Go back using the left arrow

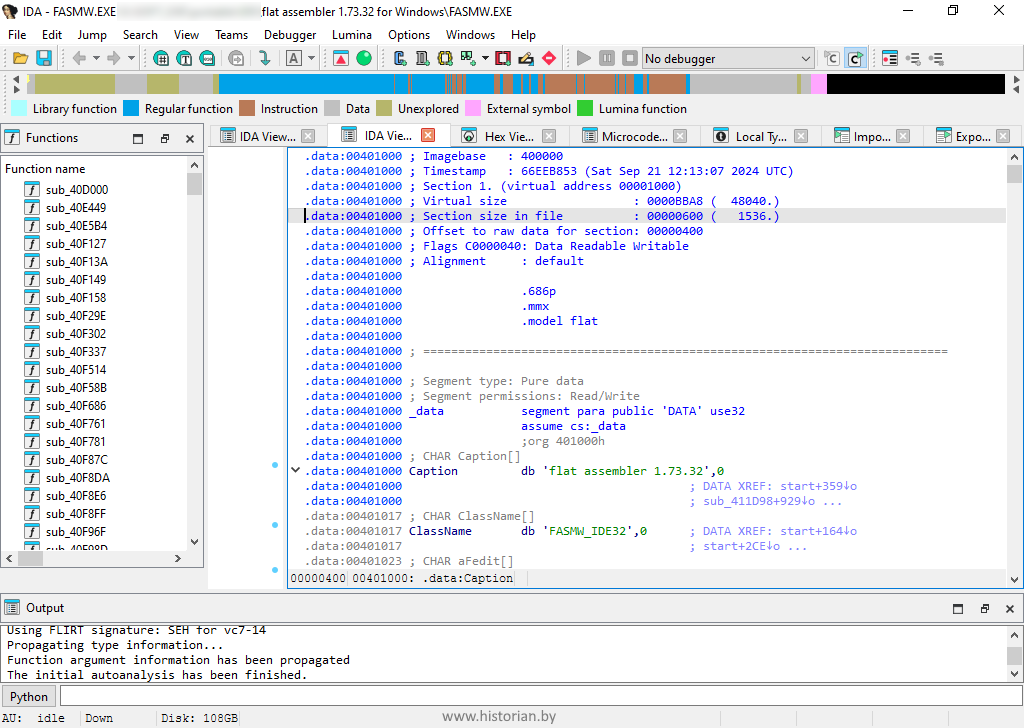(79, 59)
